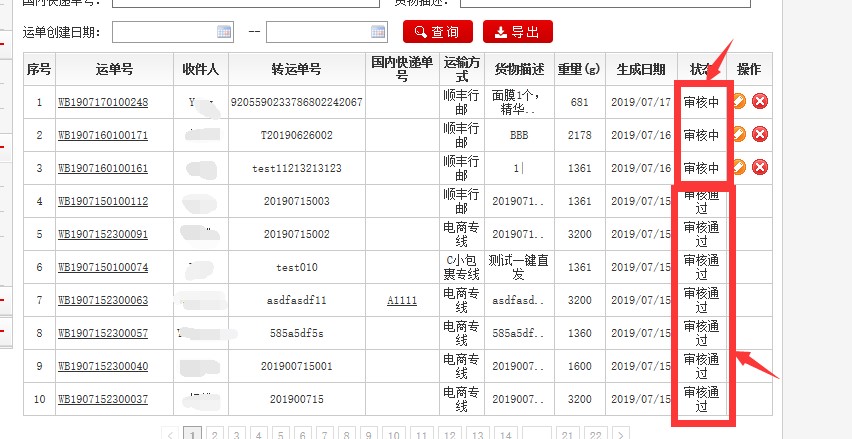This screenshot has width=852, height=439.
Task: Go to page 5 in pagination
Action: 280,435
